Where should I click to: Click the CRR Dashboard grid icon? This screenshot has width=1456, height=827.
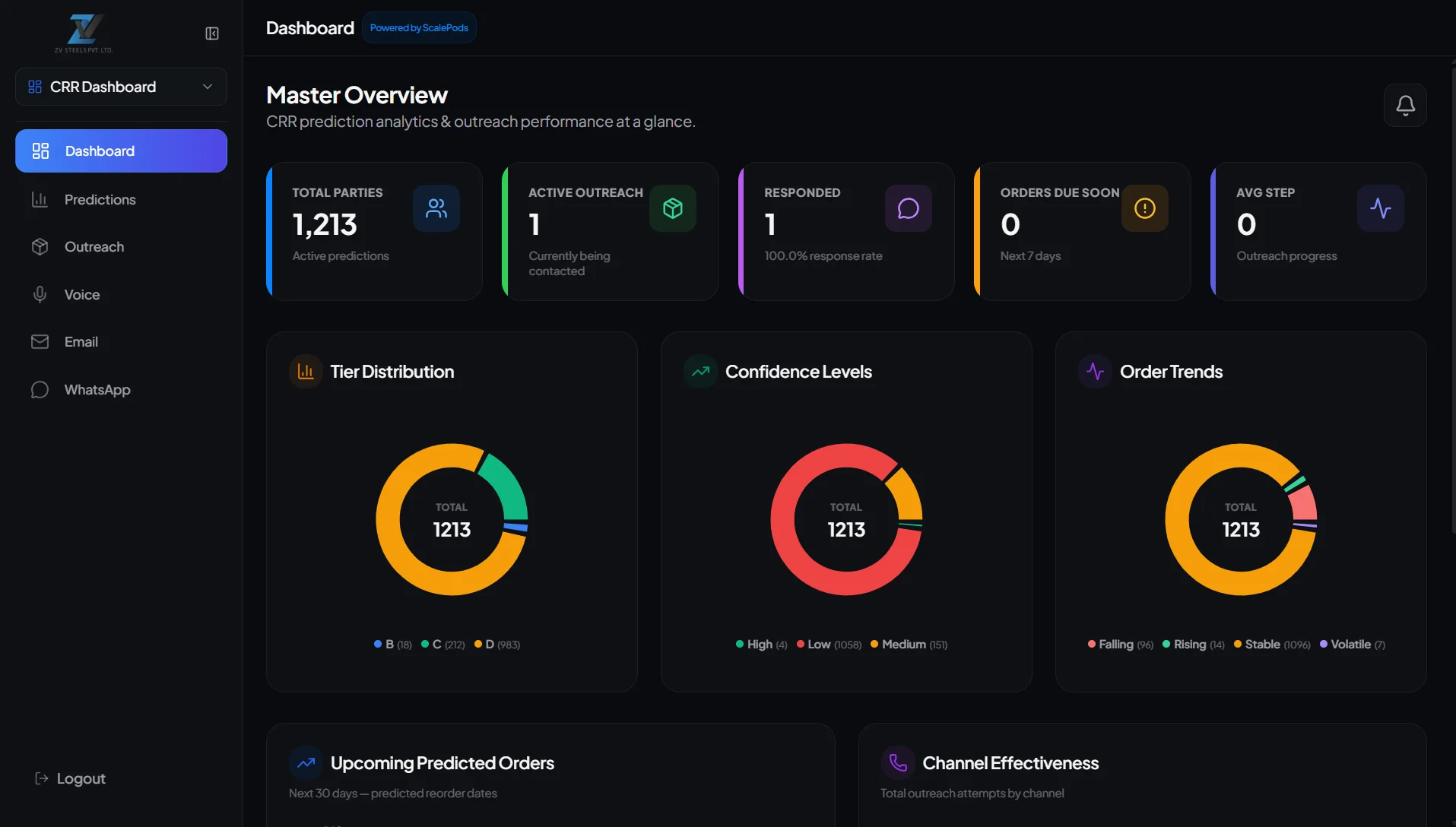(x=35, y=87)
